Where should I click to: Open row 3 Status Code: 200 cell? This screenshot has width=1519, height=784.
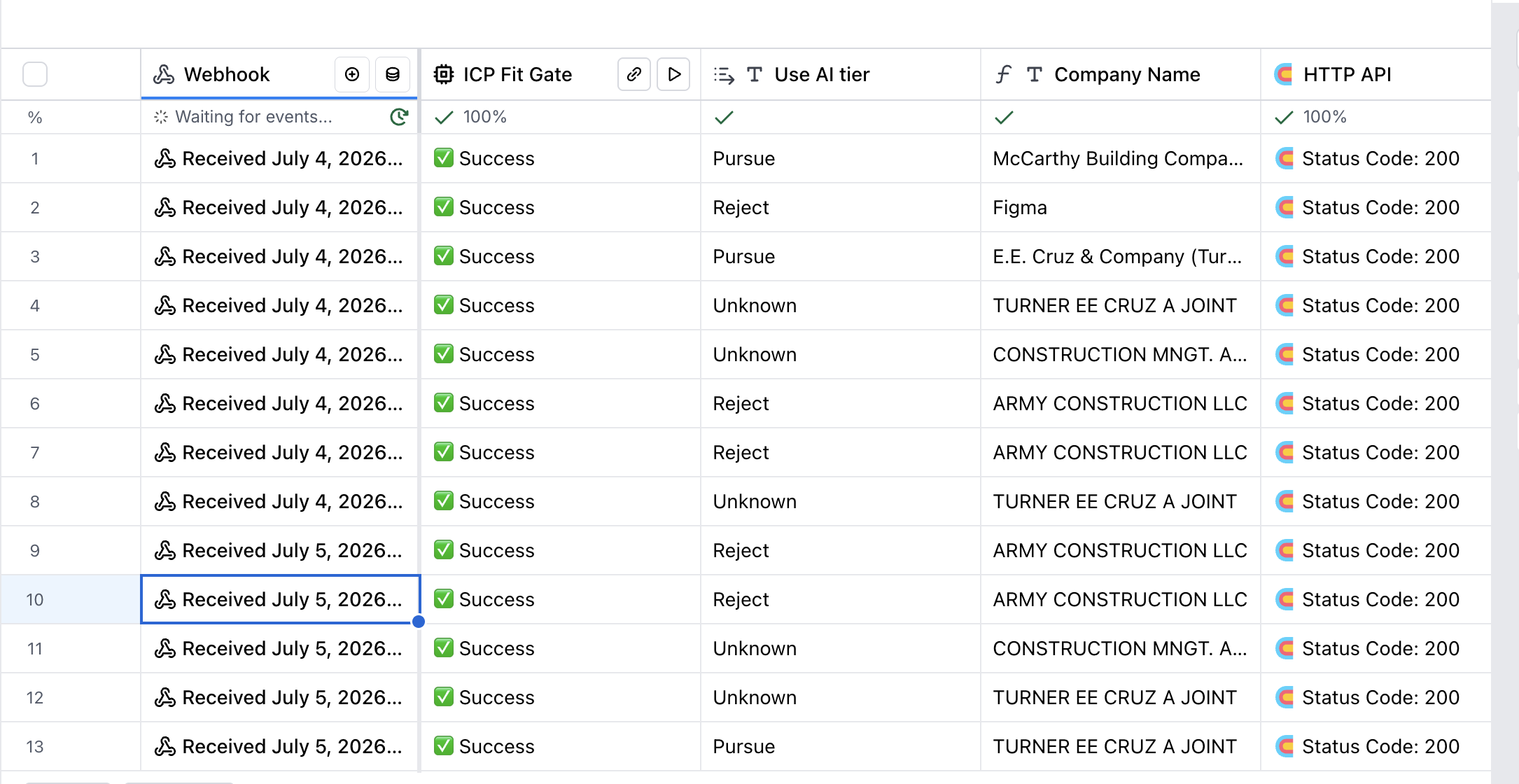tap(1375, 257)
